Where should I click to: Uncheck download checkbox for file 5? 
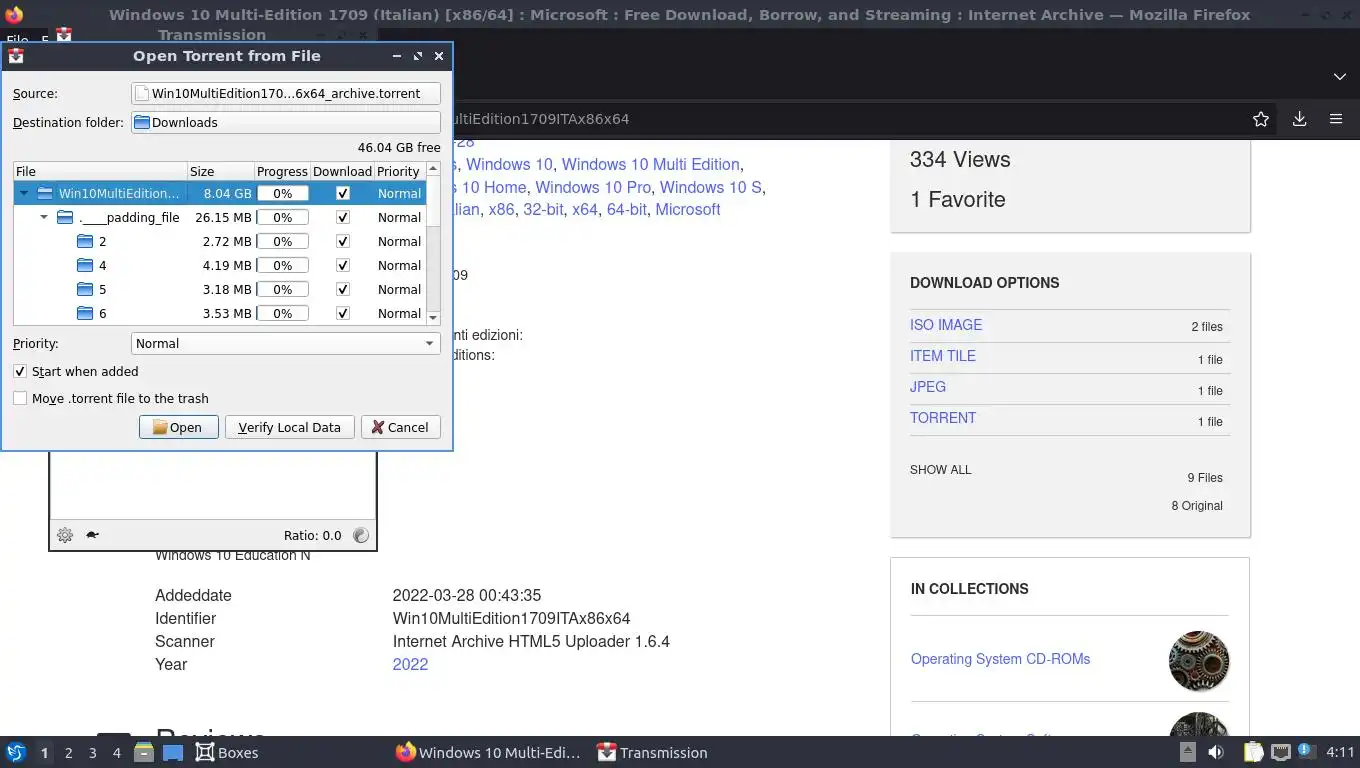click(343, 289)
